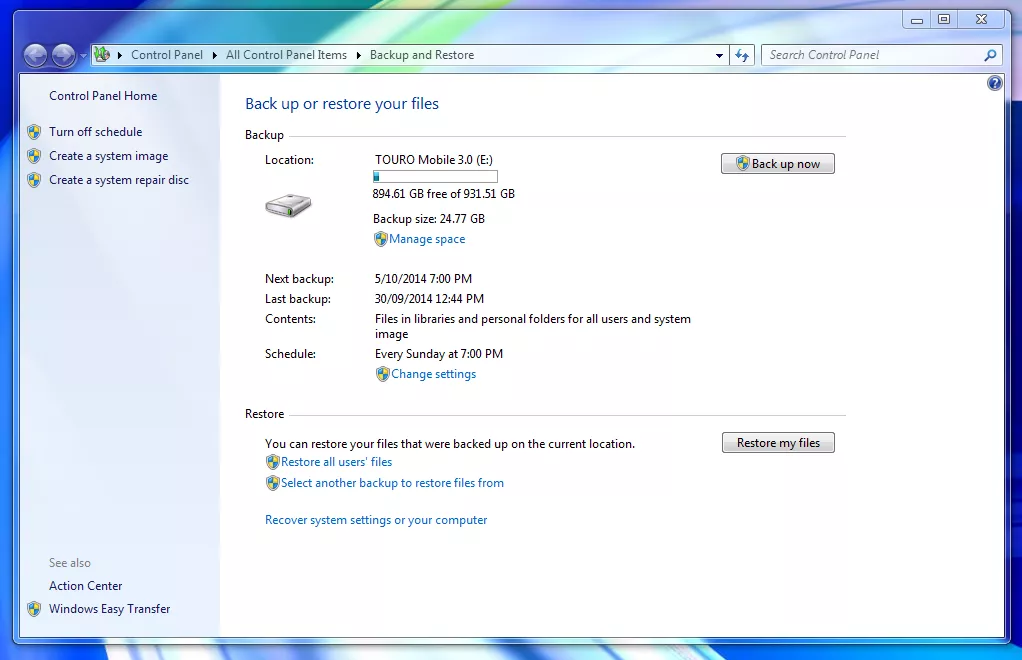Screen dimensions: 1022x660
Task: Click the blue Help question mark icon
Action: click(x=993, y=83)
